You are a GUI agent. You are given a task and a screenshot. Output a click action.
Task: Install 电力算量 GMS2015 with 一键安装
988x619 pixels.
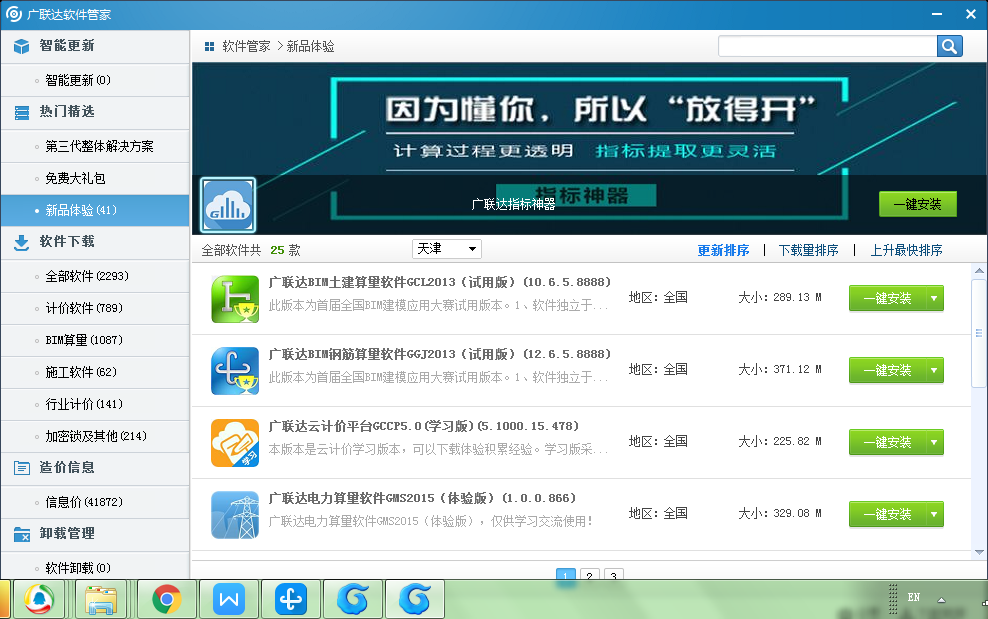[x=887, y=514]
